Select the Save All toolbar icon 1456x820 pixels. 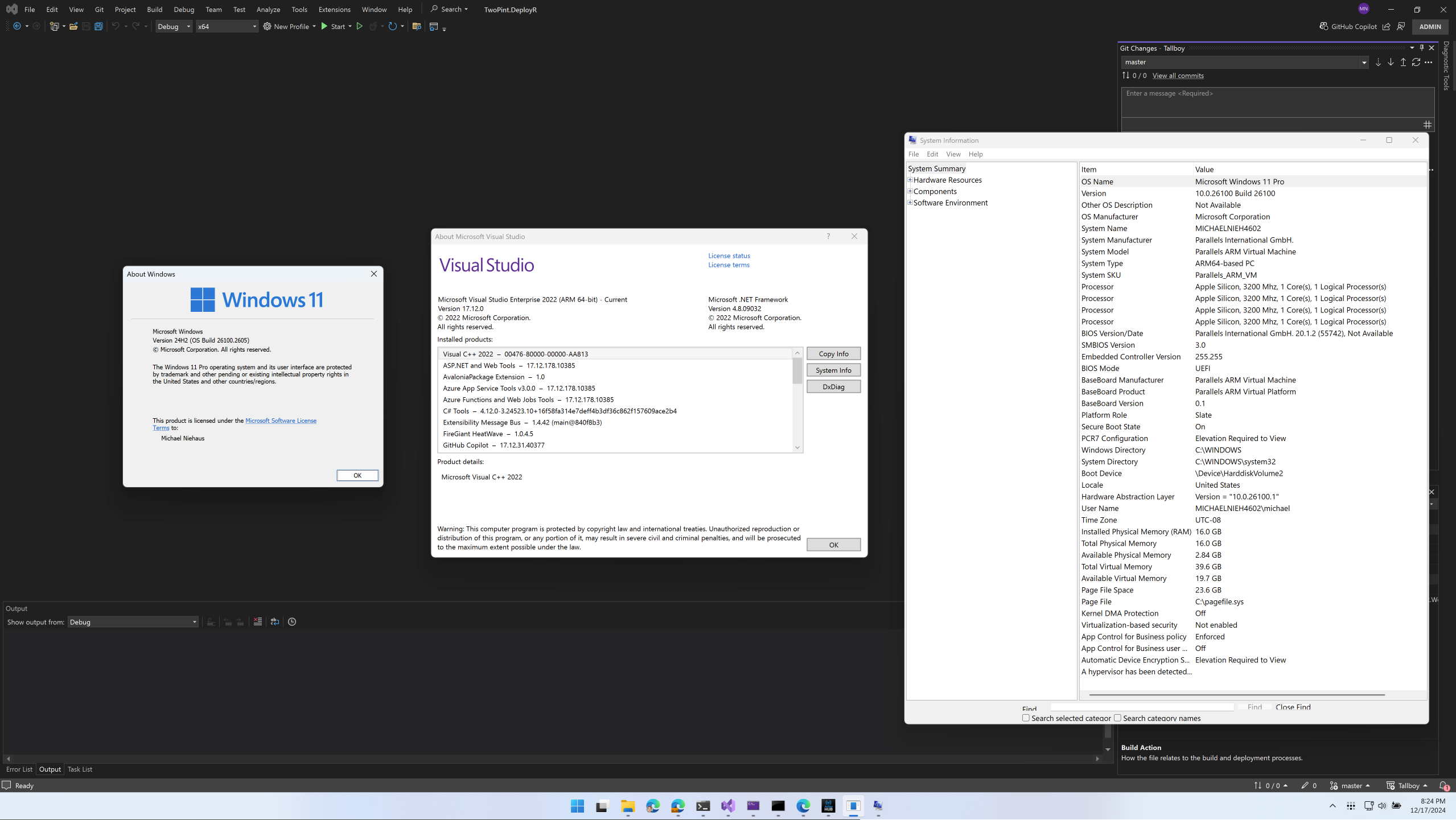98,26
